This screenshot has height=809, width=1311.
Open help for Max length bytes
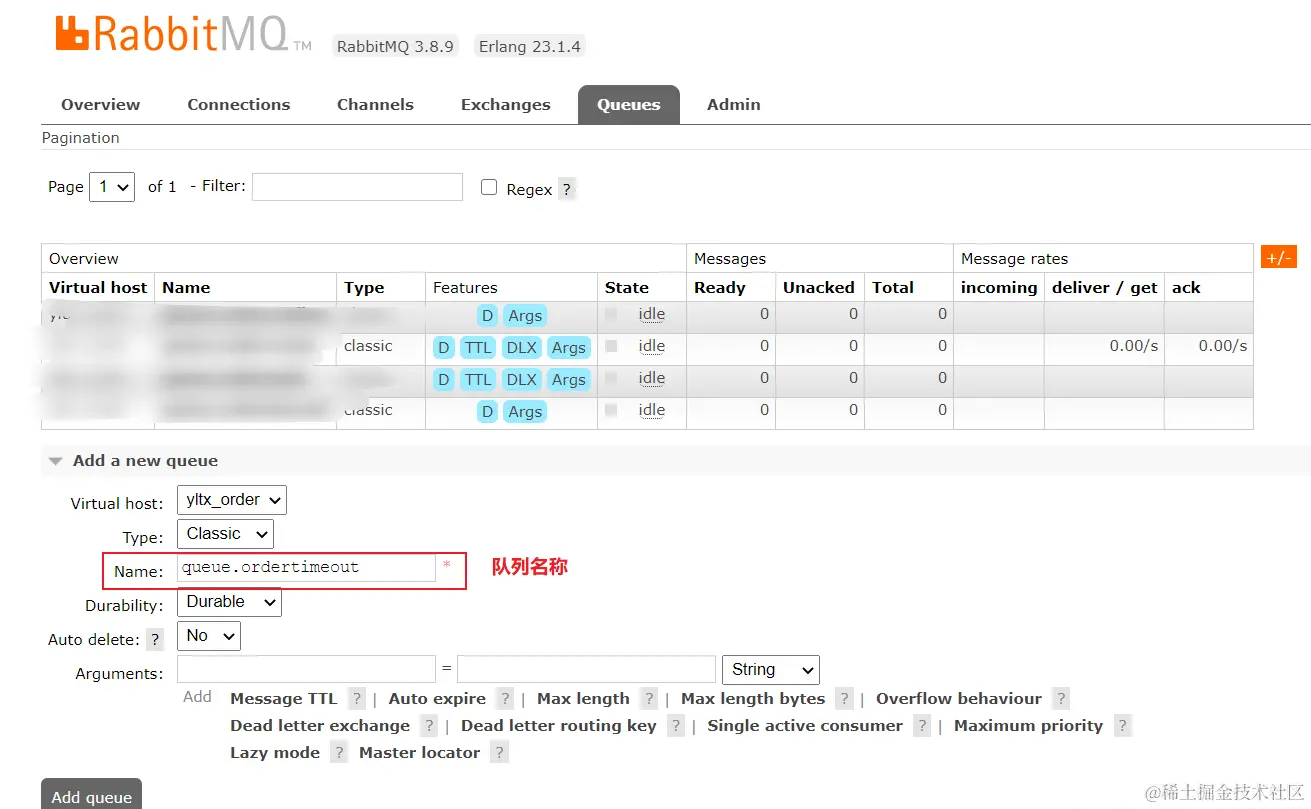click(x=844, y=699)
